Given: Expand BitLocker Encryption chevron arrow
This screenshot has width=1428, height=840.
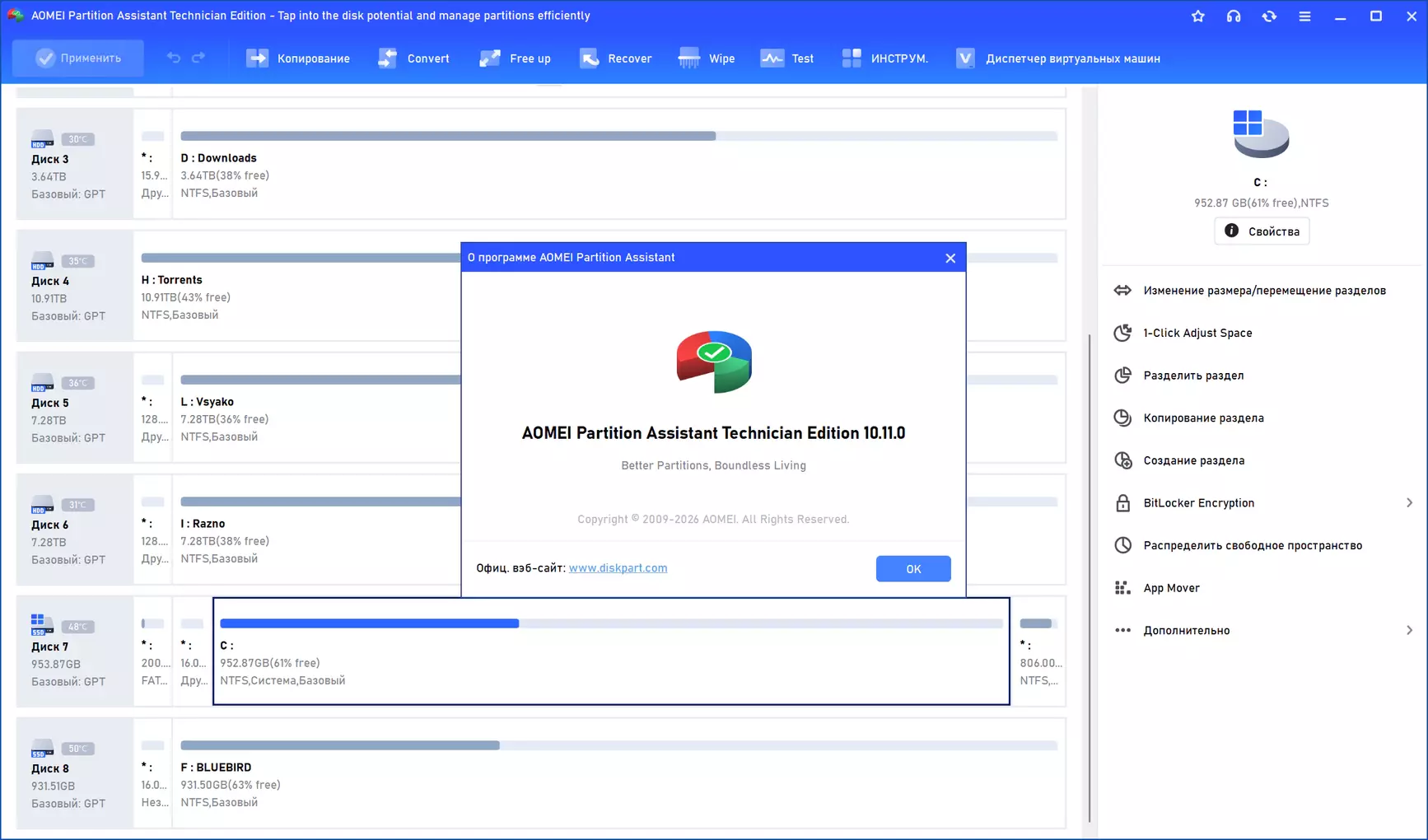Looking at the screenshot, I should (x=1409, y=503).
